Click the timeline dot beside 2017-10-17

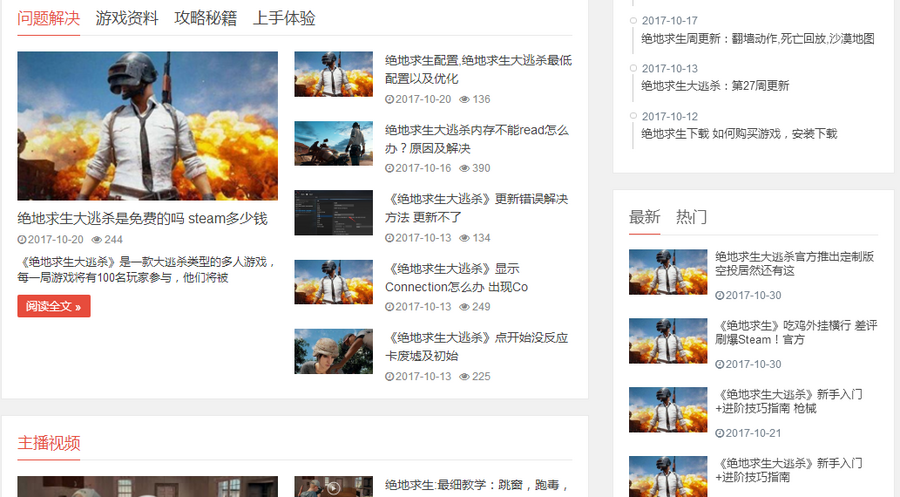633,20
